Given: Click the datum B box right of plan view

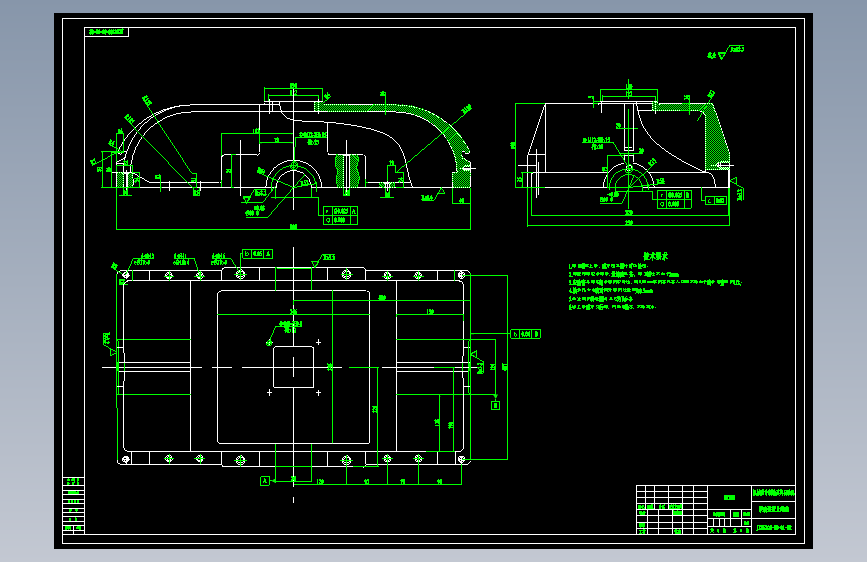Looking at the screenshot, I should click(x=495, y=405).
